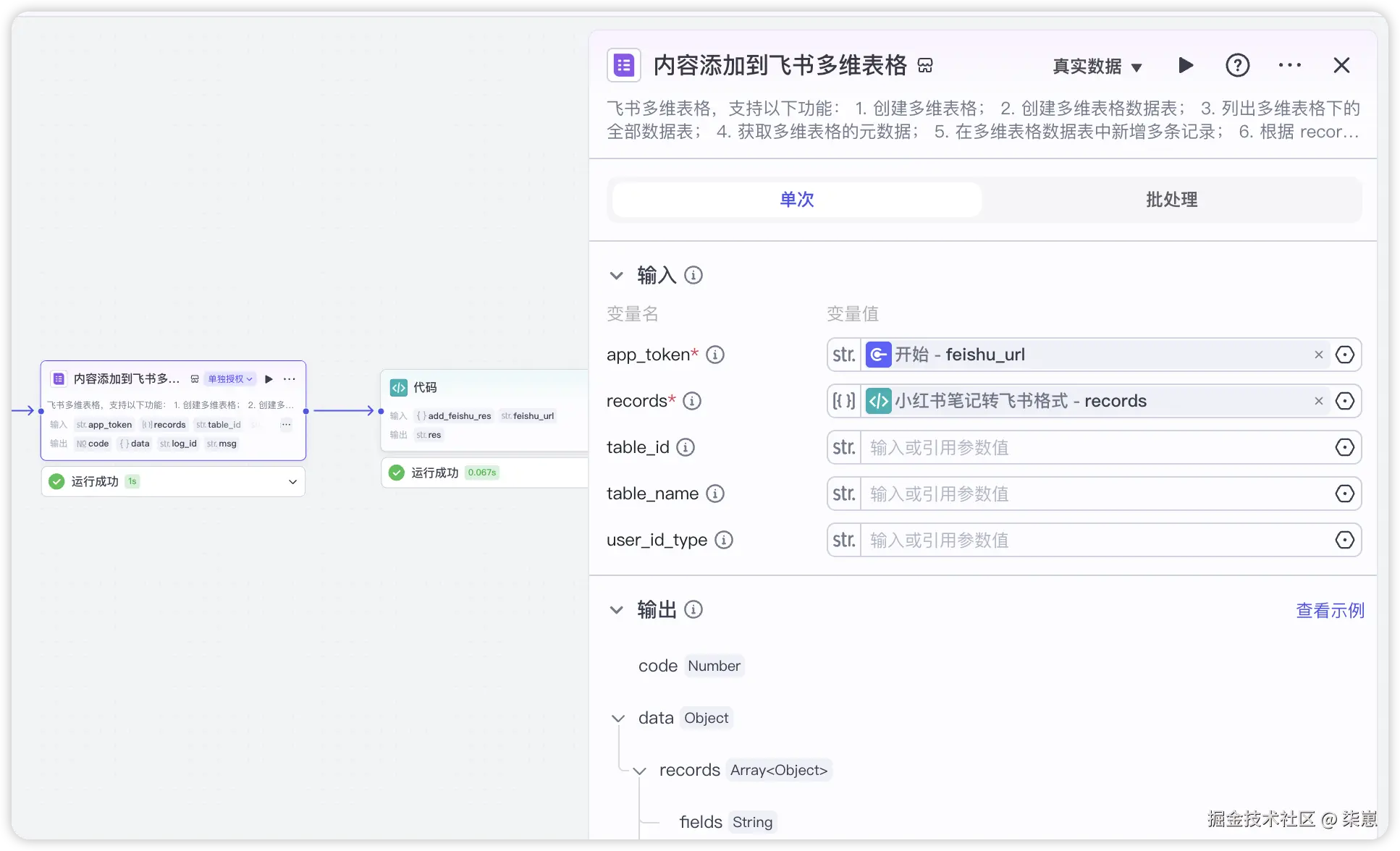Viewport: 1400px width, 851px height.
Task: Switch to the 批处理 tab
Action: tap(1171, 200)
